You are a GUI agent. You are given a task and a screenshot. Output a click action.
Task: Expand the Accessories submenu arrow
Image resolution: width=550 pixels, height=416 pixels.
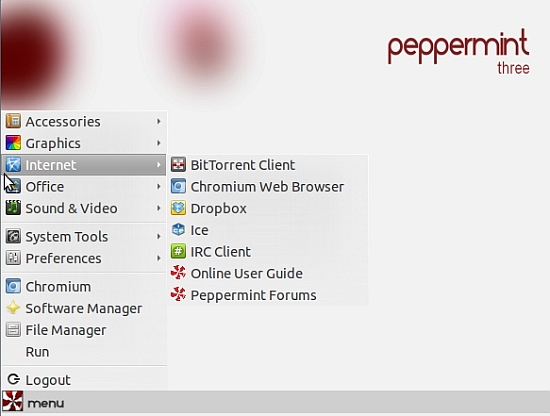click(x=159, y=121)
